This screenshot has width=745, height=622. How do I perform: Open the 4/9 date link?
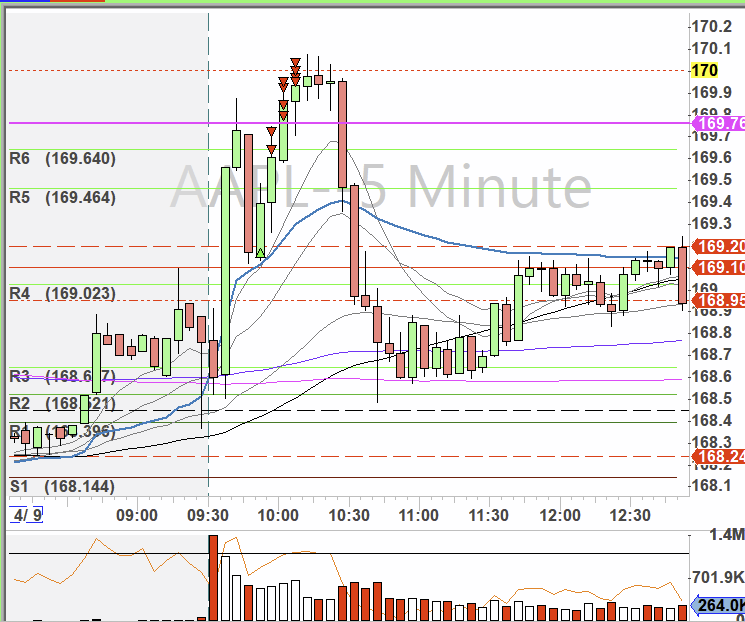26,516
